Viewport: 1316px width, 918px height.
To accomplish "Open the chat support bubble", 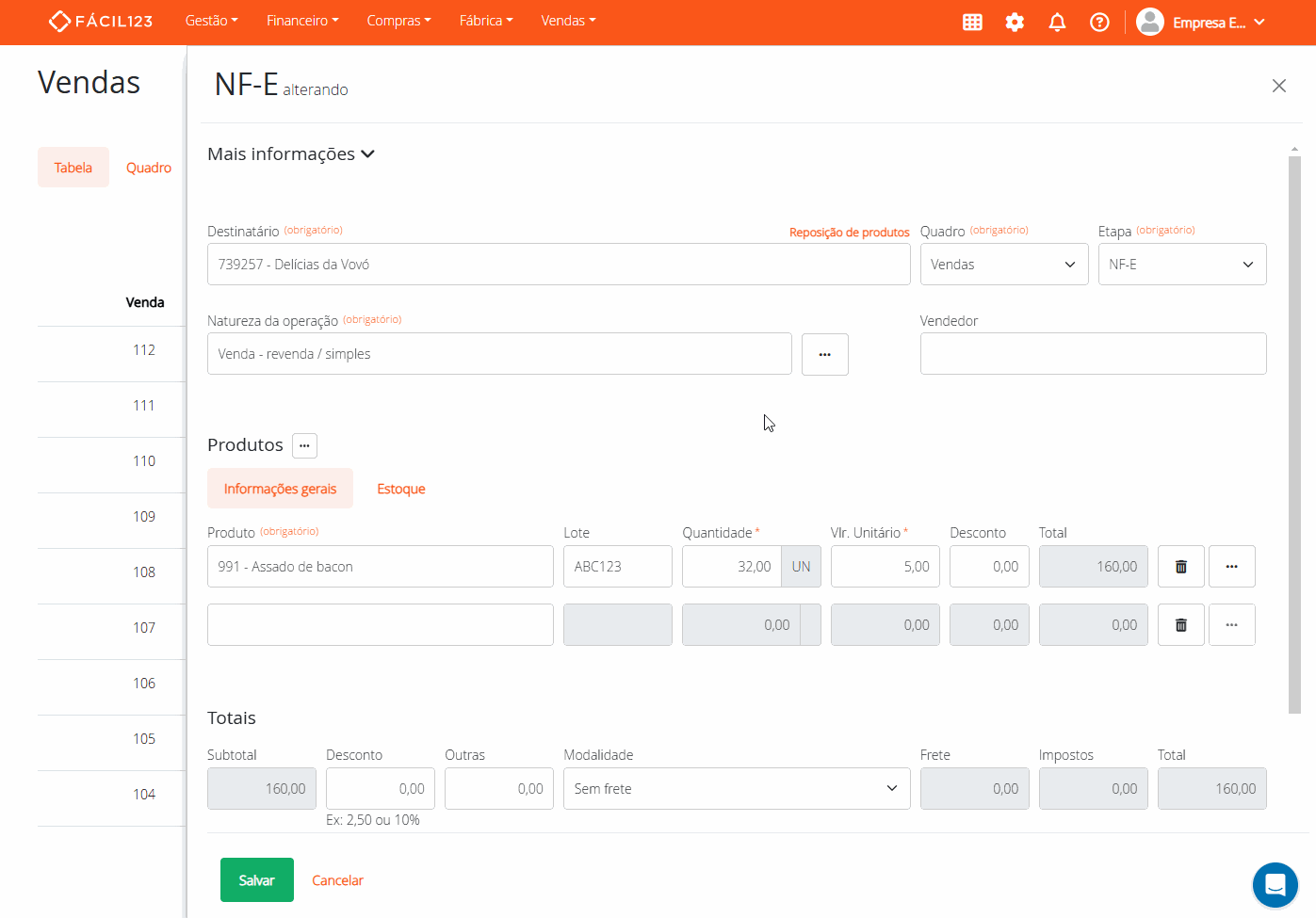I will pyautogui.click(x=1275, y=885).
